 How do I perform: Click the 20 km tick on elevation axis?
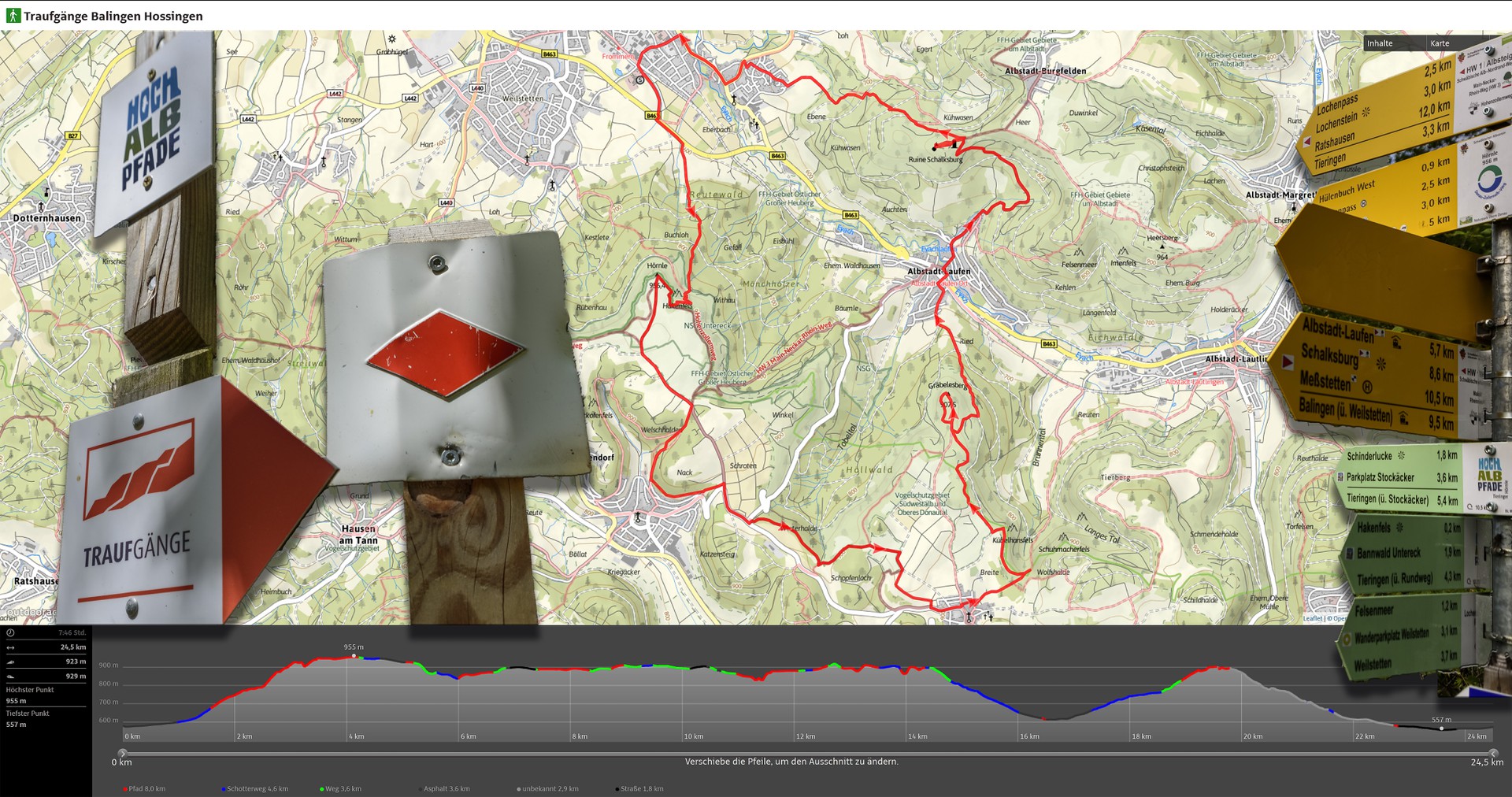coord(1253,736)
